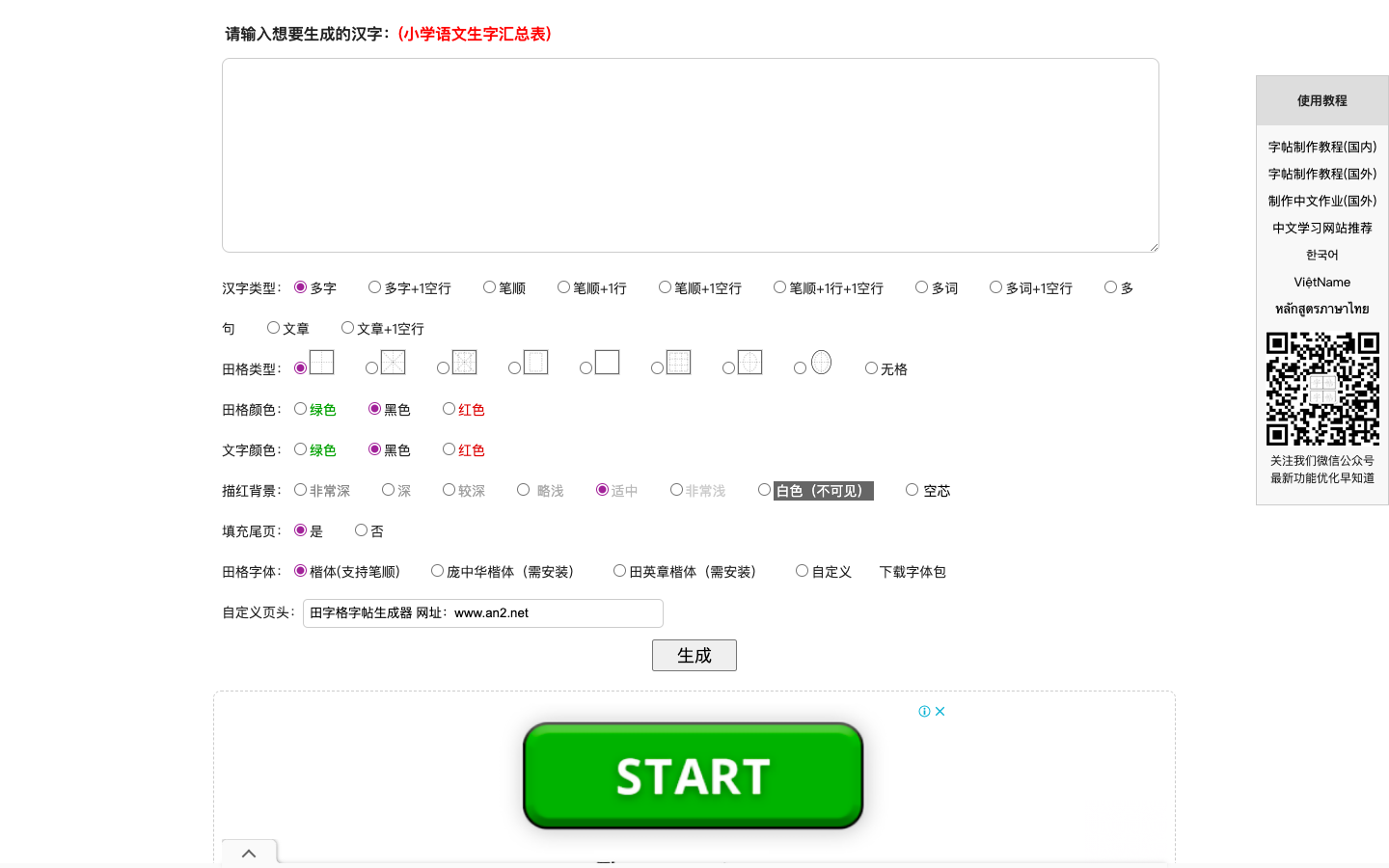Click the 生成 generate button
The height and width of the screenshot is (868, 1389).
click(x=694, y=656)
